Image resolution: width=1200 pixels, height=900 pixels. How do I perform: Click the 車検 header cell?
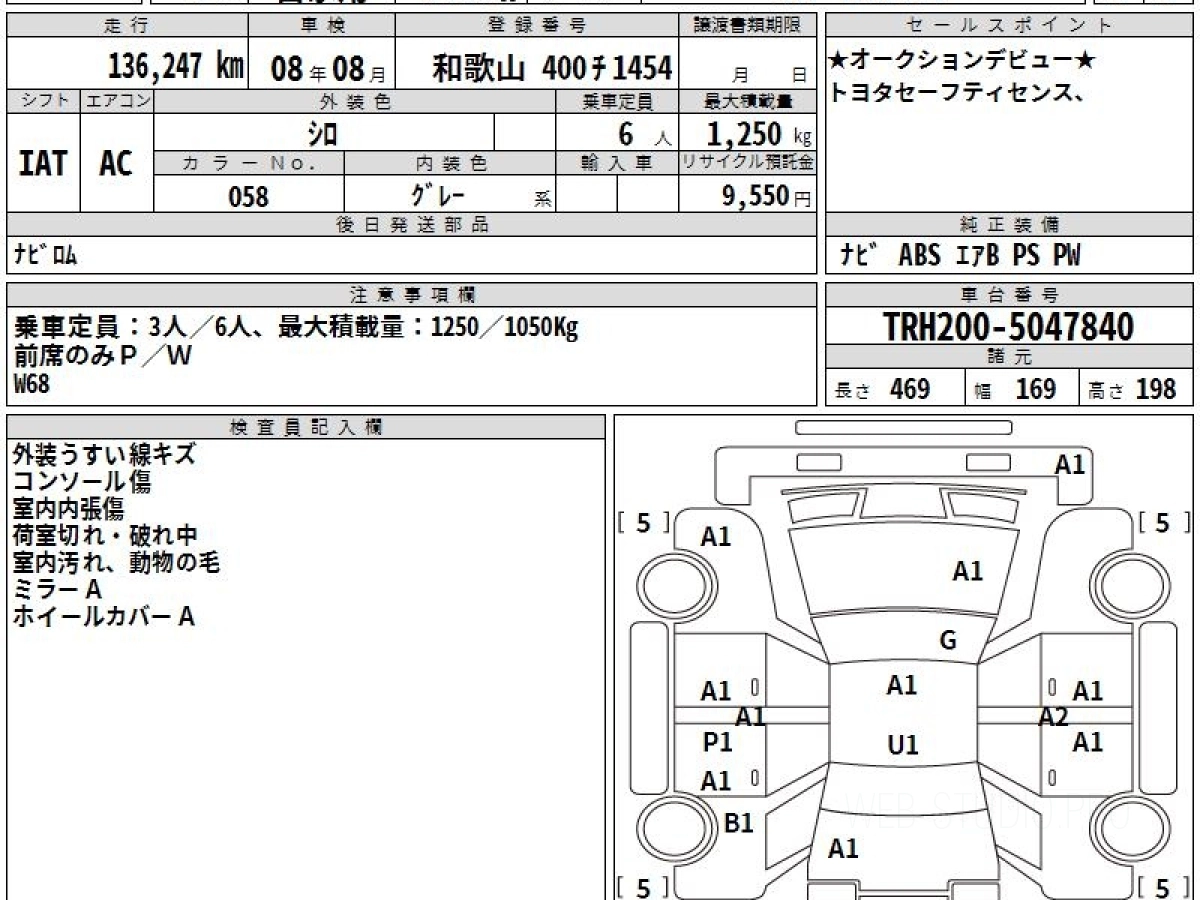click(322, 26)
